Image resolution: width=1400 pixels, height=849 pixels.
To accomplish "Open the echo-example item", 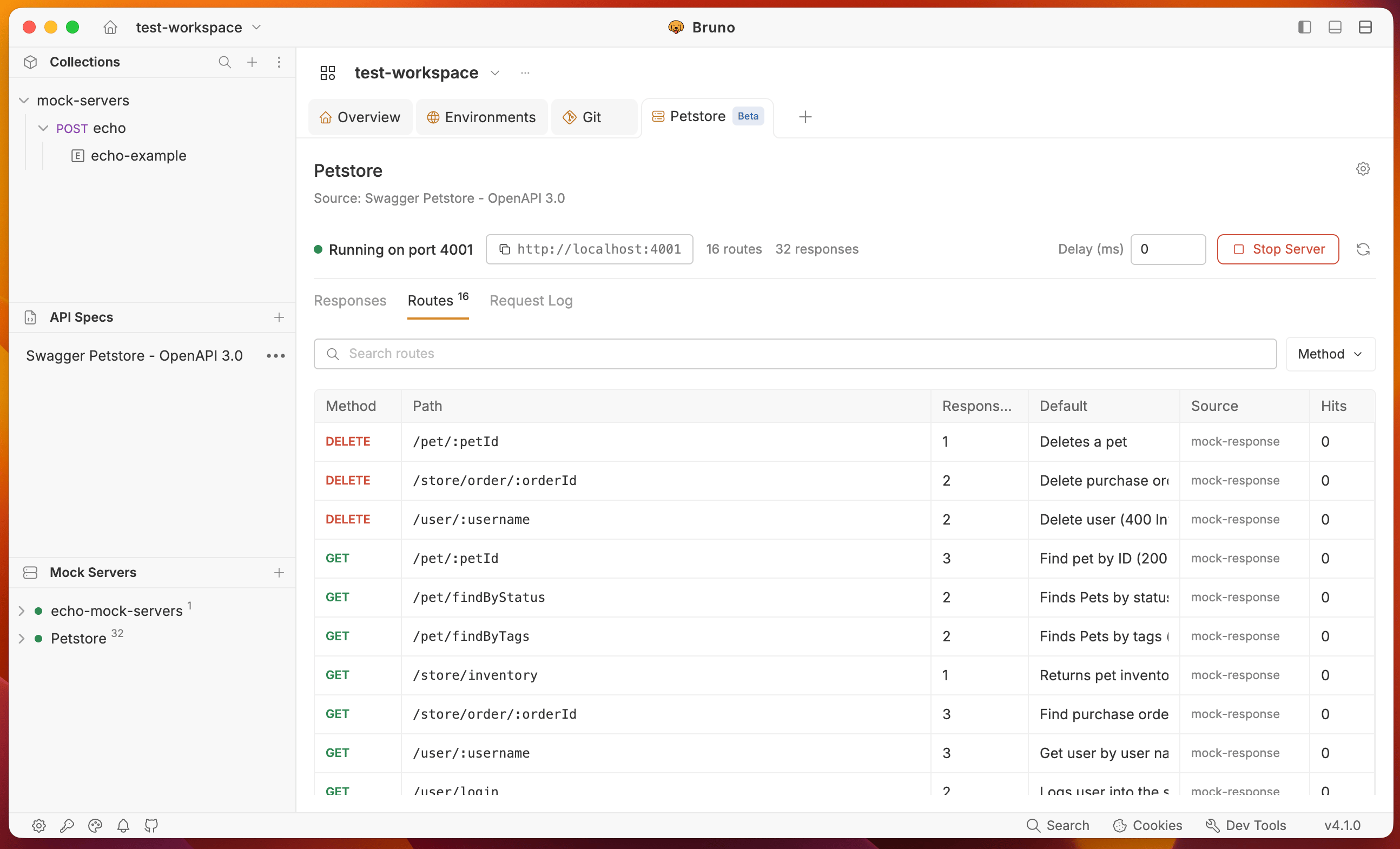I will tap(138, 156).
